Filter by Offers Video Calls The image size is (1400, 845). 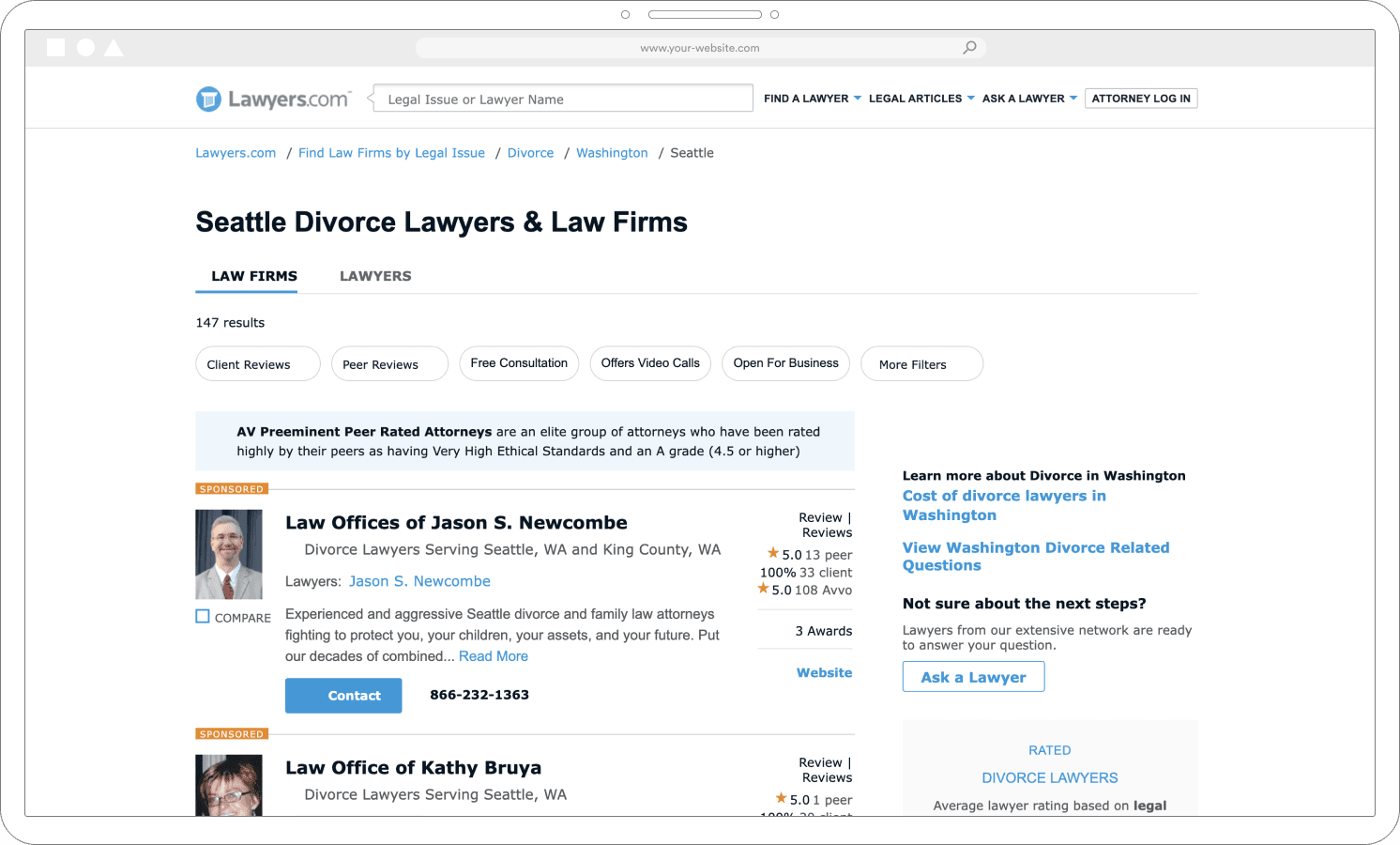650,363
